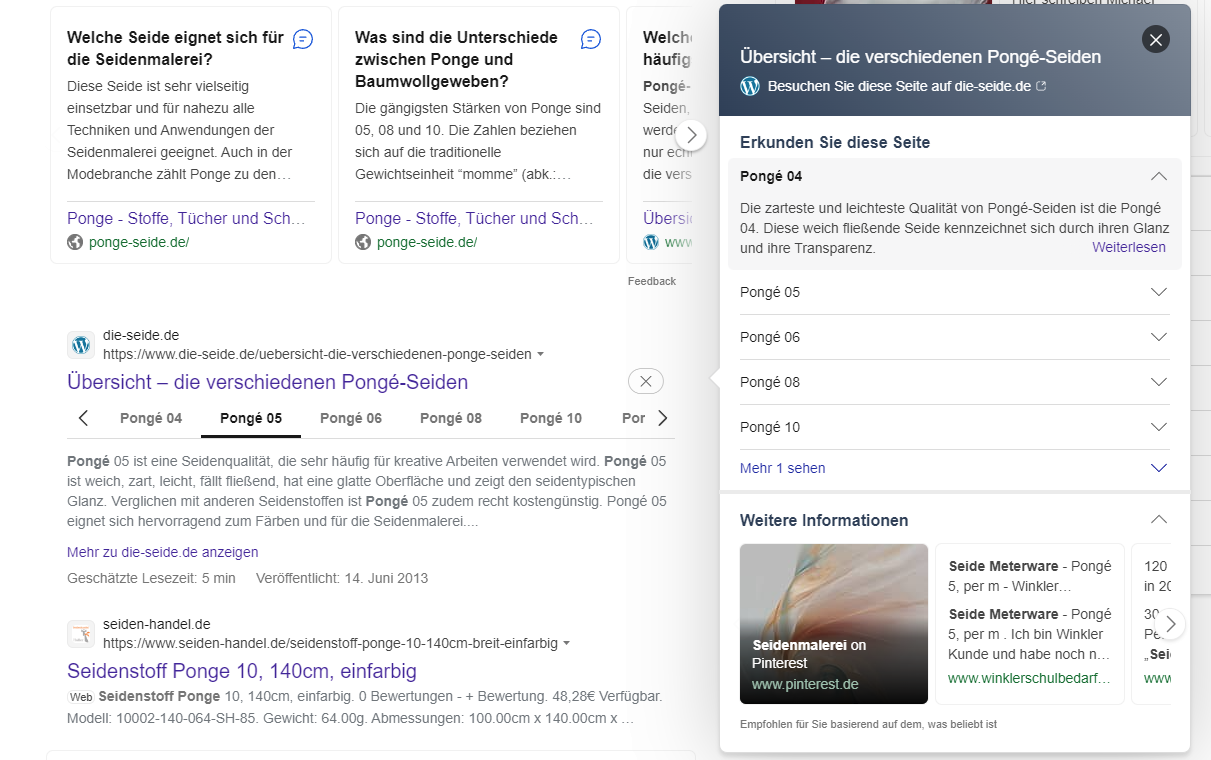Switch to the Pongé 10 tab

(x=550, y=418)
